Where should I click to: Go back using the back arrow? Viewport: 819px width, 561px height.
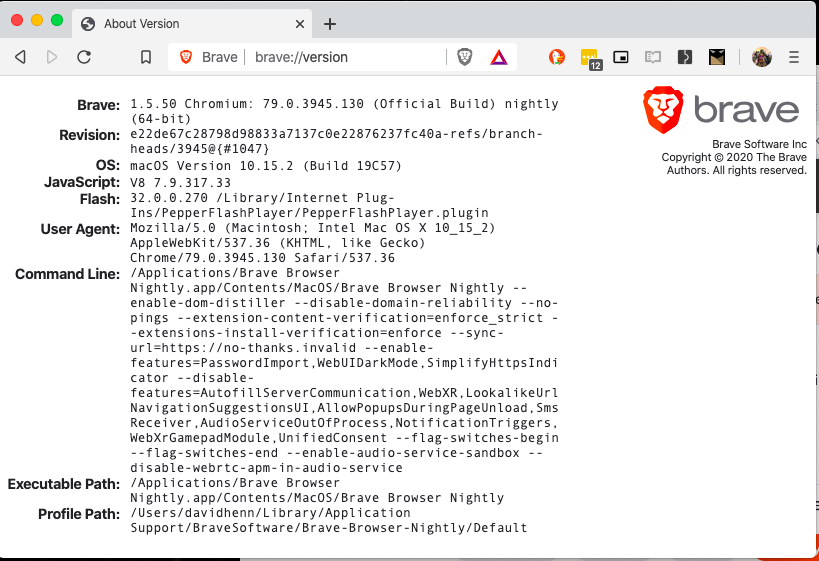pos(20,57)
